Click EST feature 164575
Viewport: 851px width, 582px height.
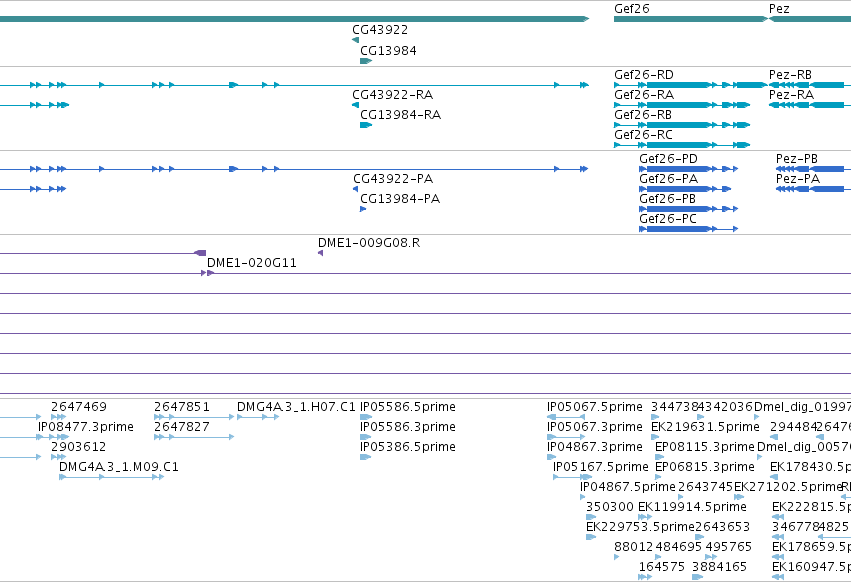(x=645, y=578)
